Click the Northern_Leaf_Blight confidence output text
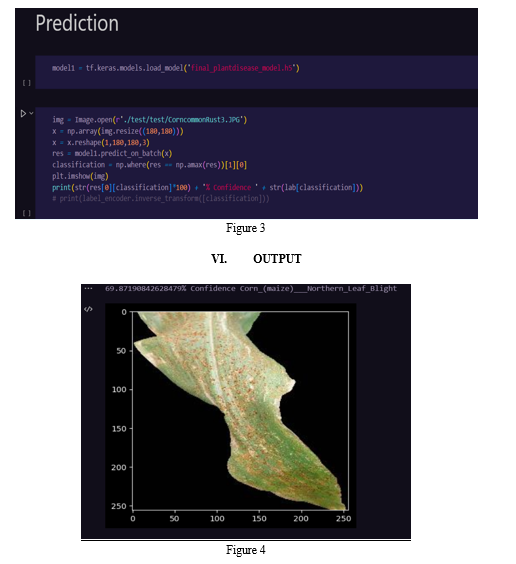This screenshot has width=516, height=564. coord(251,288)
